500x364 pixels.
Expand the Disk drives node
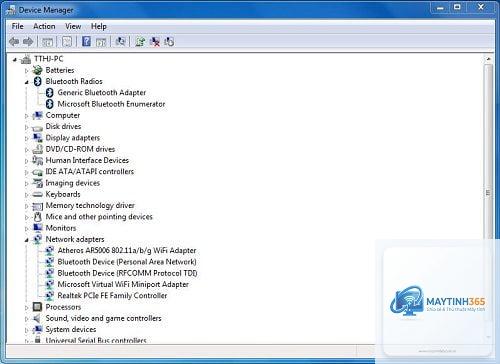[27, 127]
